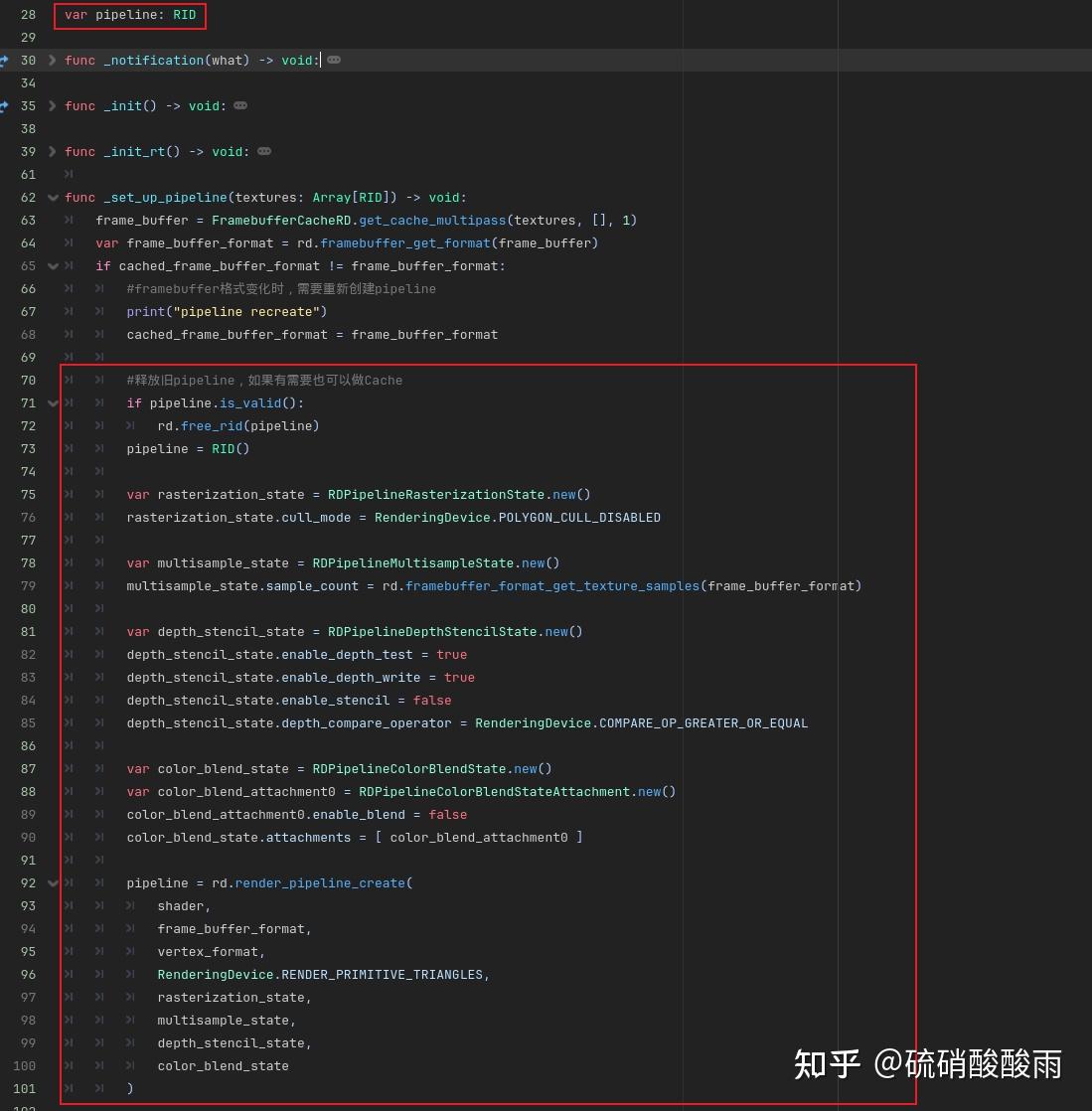Select the word shader on line 93
The height and width of the screenshot is (1111, 1092).
(182, 905)
